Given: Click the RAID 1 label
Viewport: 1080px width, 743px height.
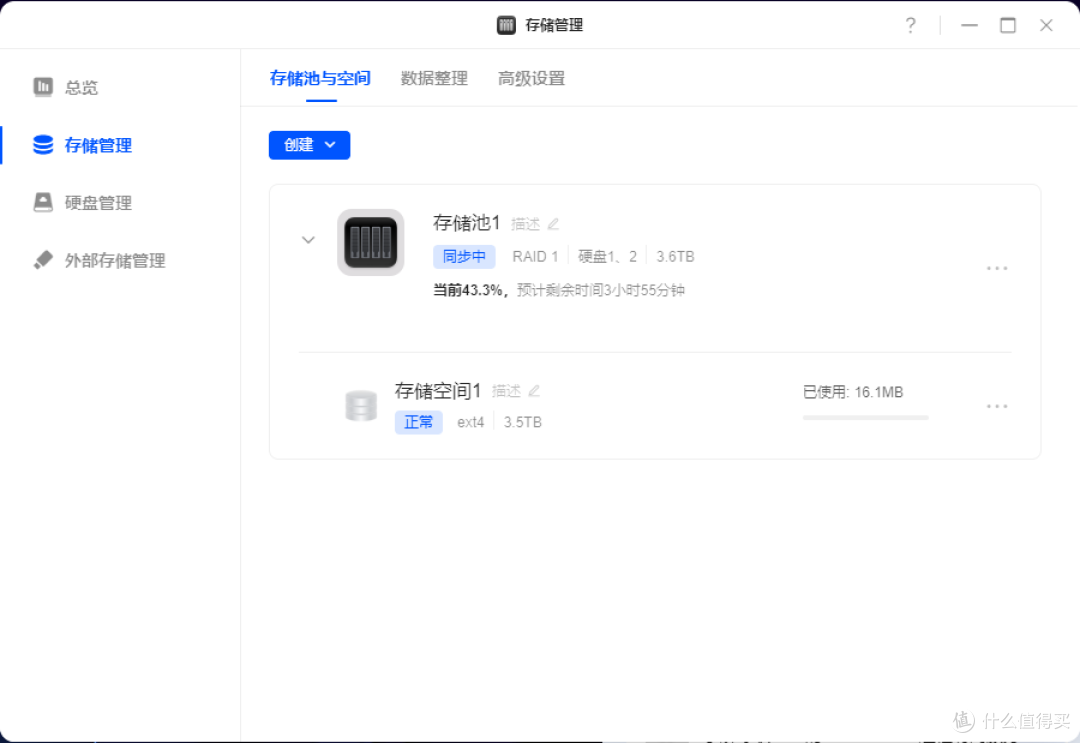Looking at the screenshot, I should point(535,257).
